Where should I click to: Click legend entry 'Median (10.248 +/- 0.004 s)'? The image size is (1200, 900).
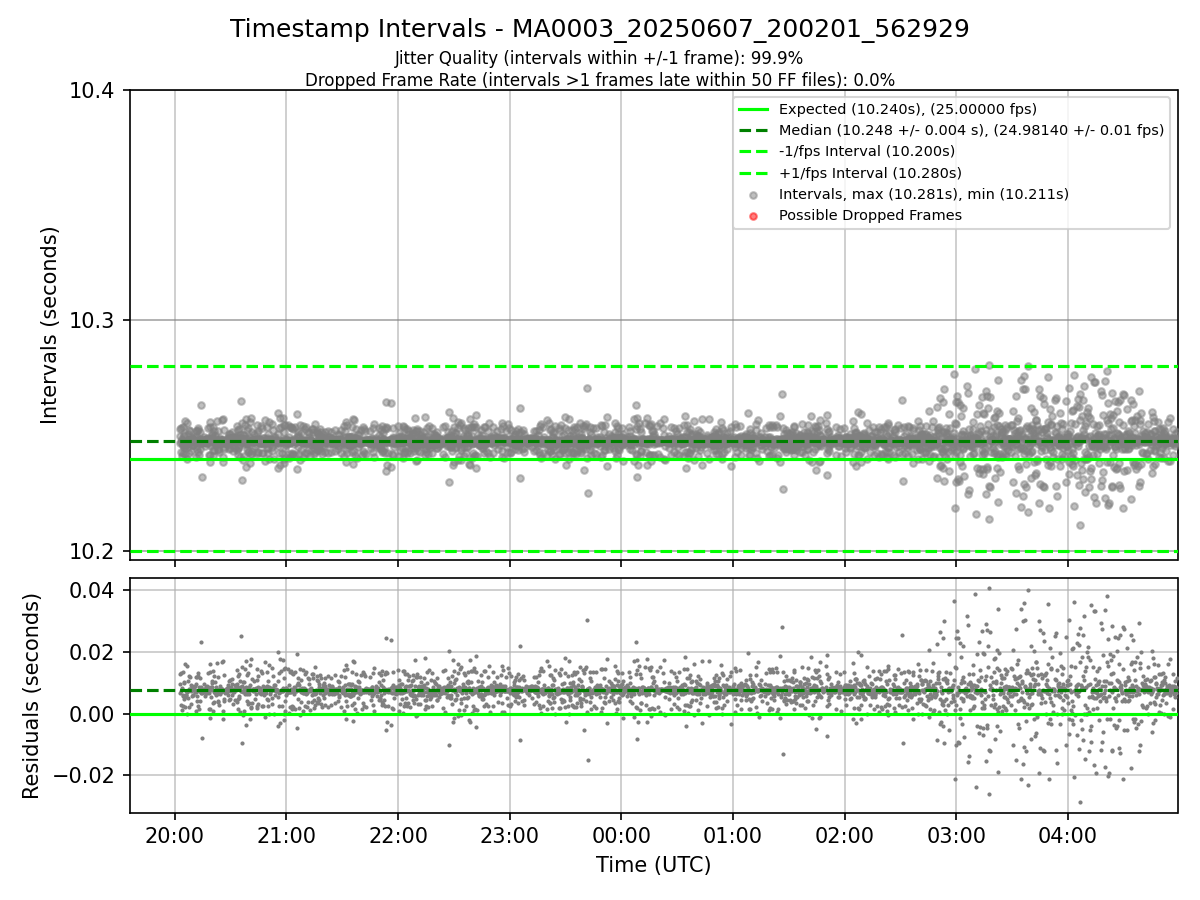coord(971,130)
